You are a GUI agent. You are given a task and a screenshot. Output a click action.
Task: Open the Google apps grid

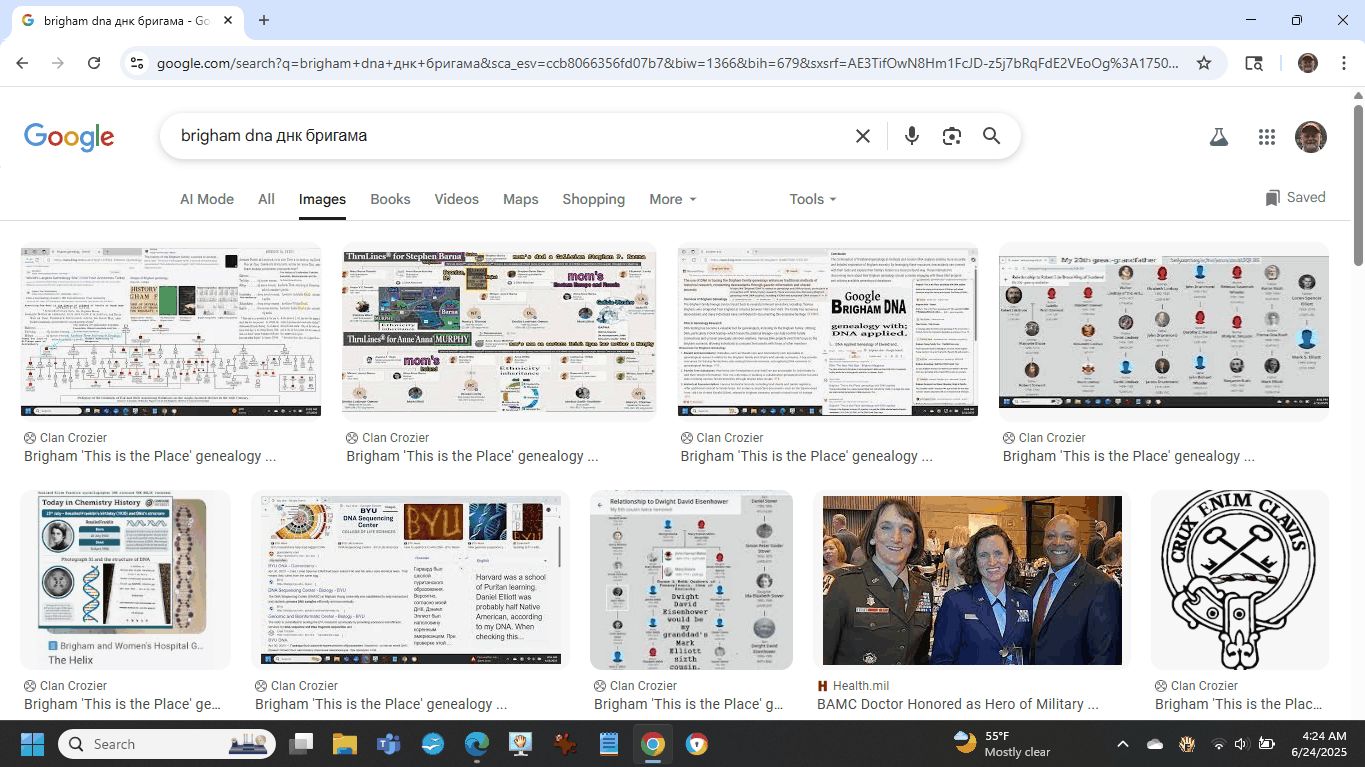[1266, 137]
